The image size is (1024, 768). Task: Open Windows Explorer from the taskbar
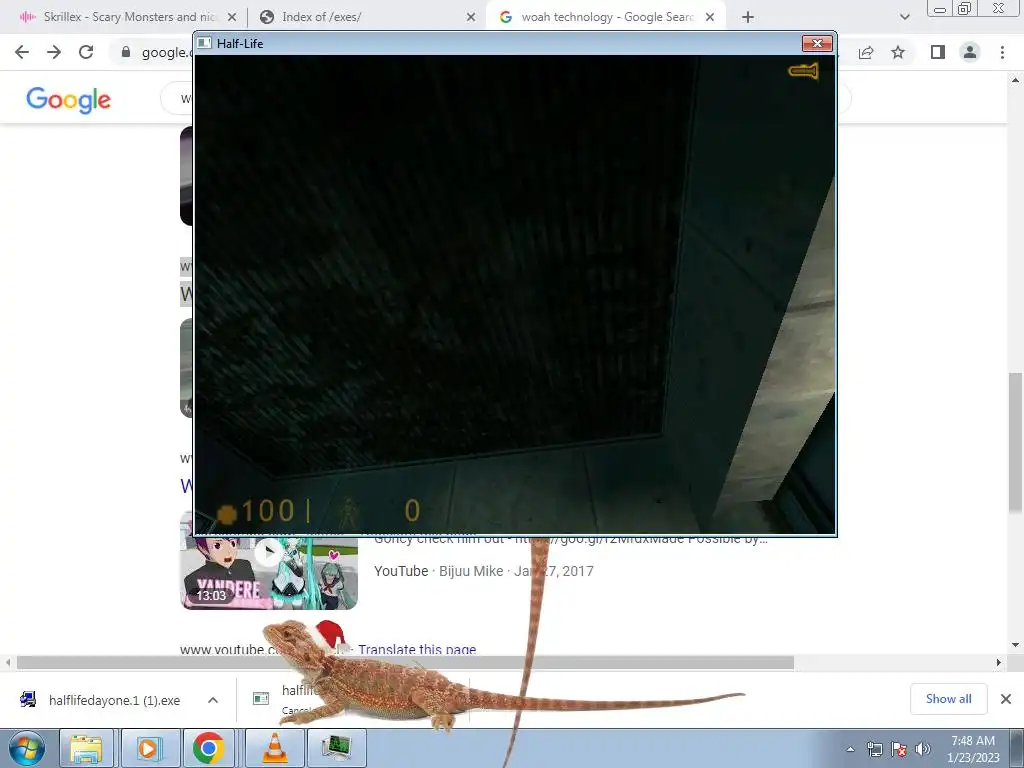click(x=86, y=748)
